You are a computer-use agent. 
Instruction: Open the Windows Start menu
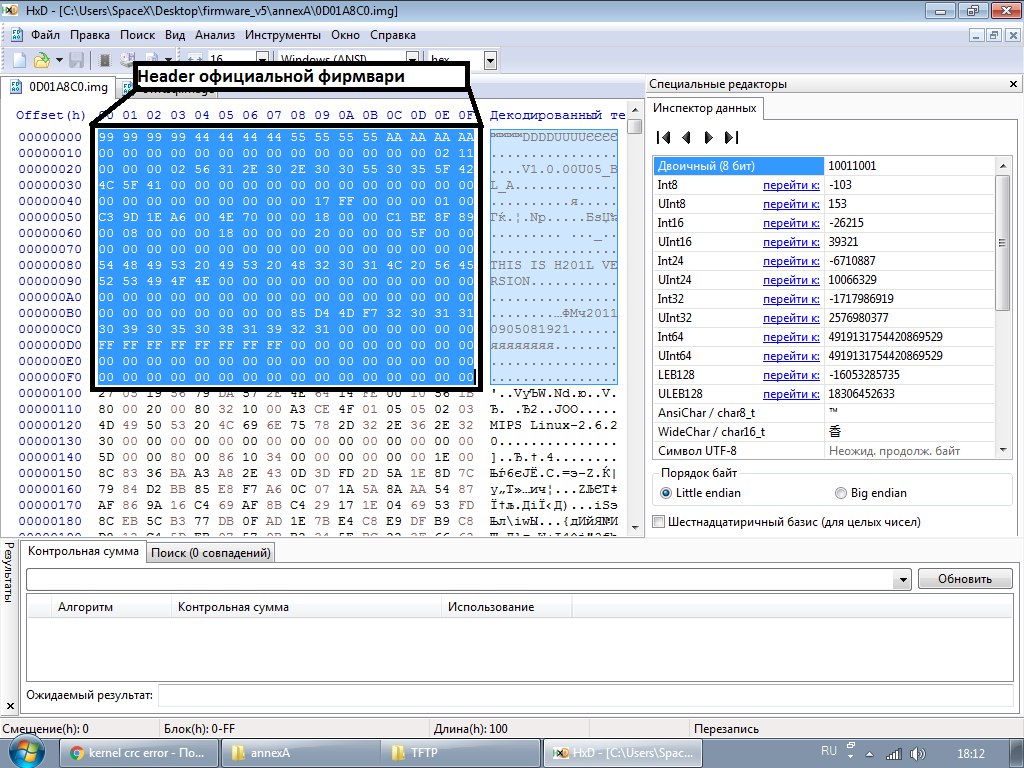click(27, 752)
